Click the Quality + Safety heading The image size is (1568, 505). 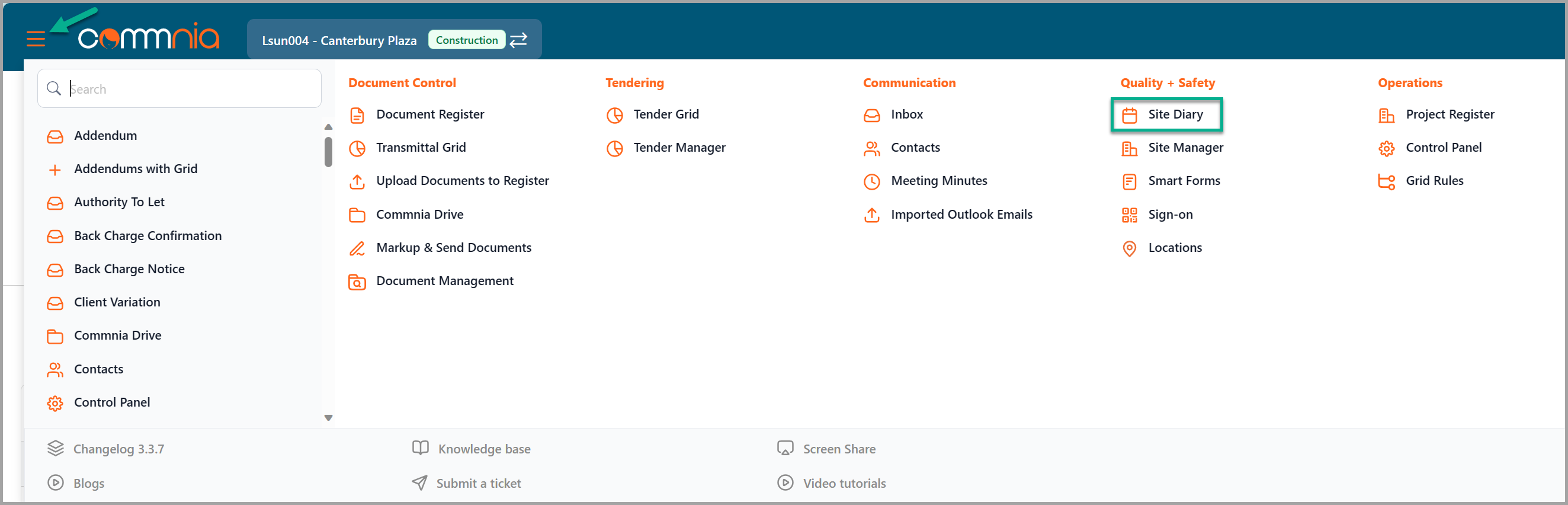[x=1168, y=83]
